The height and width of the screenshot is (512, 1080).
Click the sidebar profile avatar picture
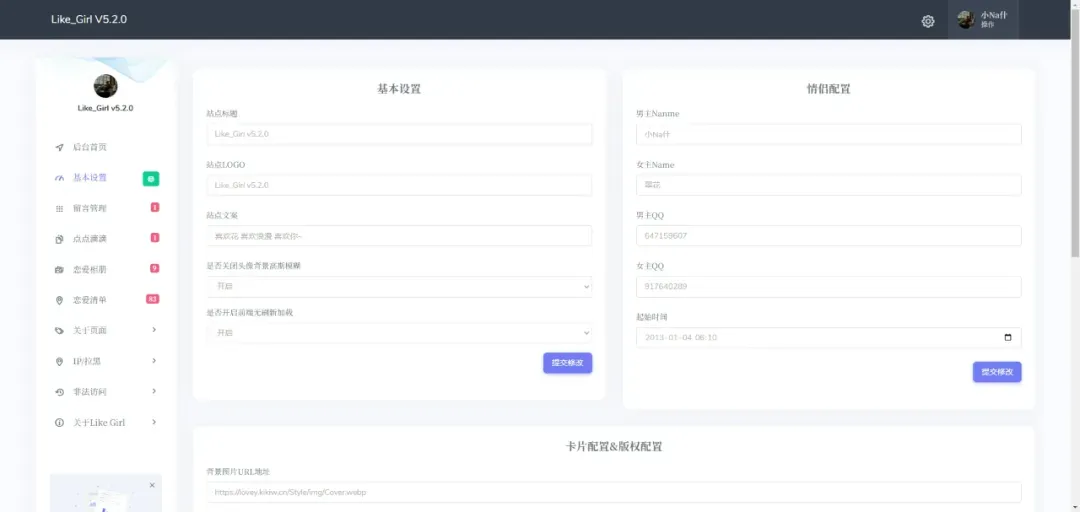[x=105, y=86]
